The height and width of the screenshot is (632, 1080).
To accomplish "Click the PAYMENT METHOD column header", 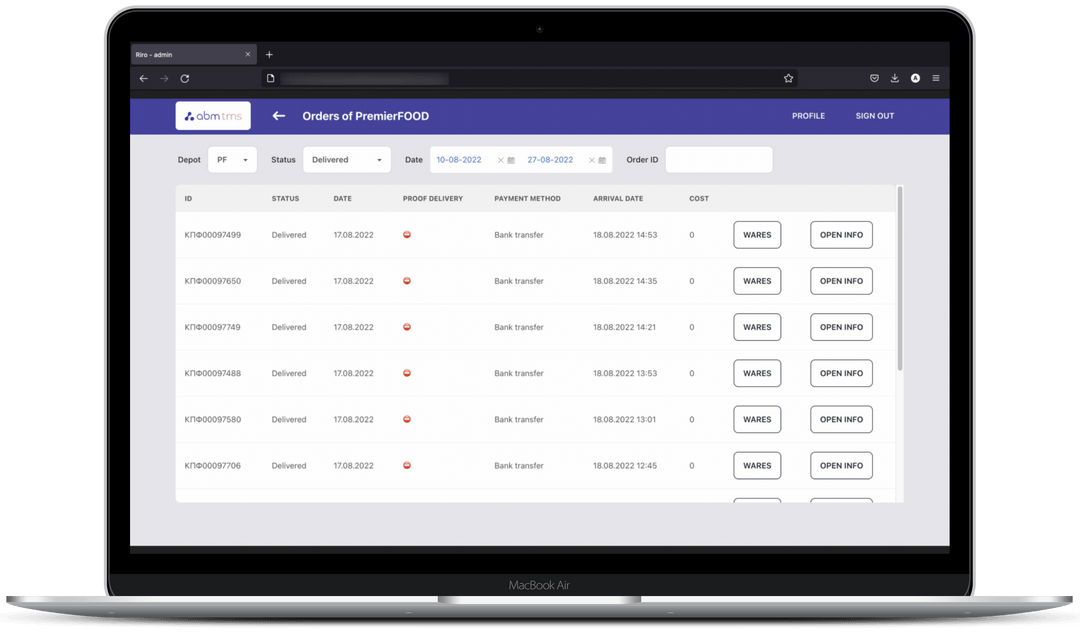I will [527, 198].
